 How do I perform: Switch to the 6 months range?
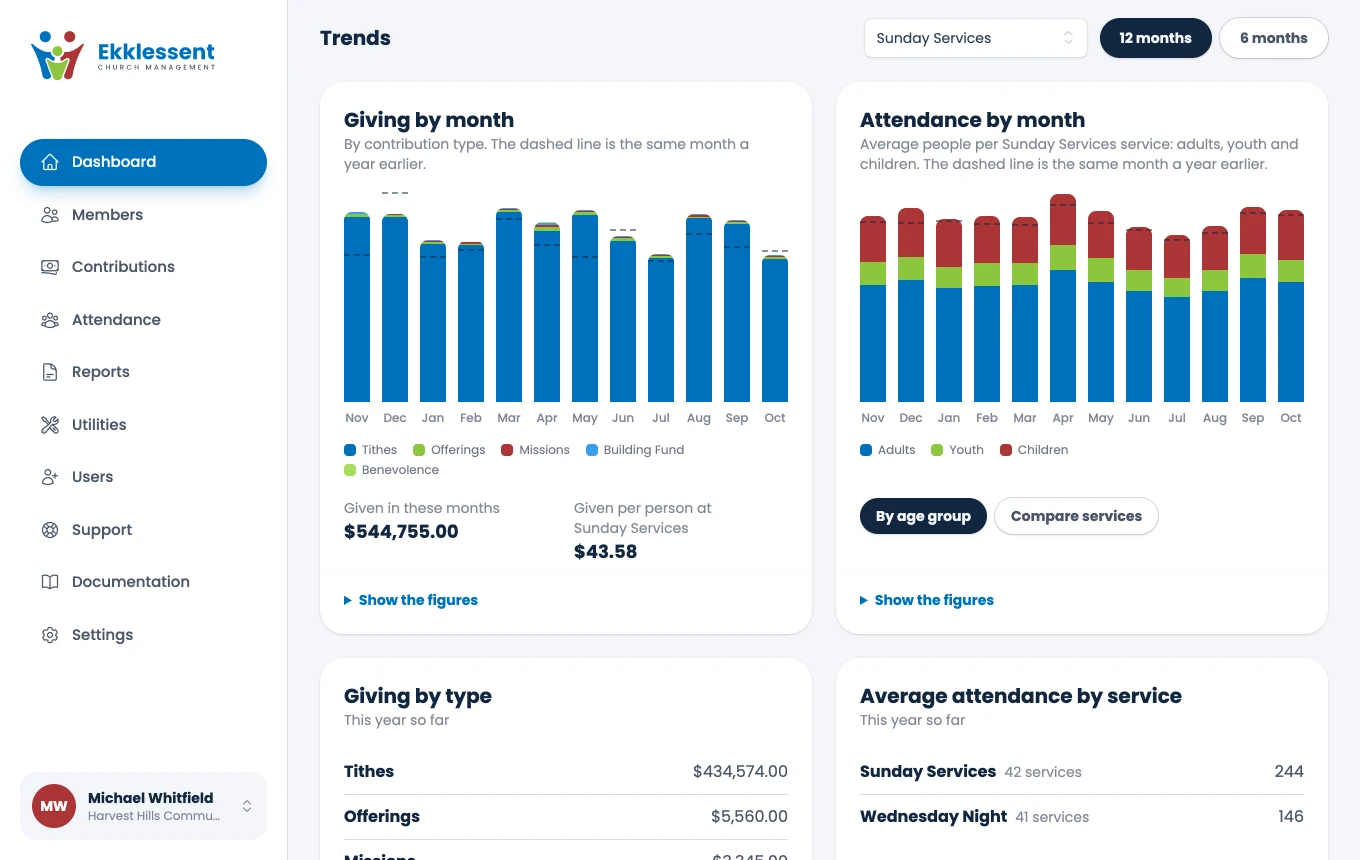1273,38
